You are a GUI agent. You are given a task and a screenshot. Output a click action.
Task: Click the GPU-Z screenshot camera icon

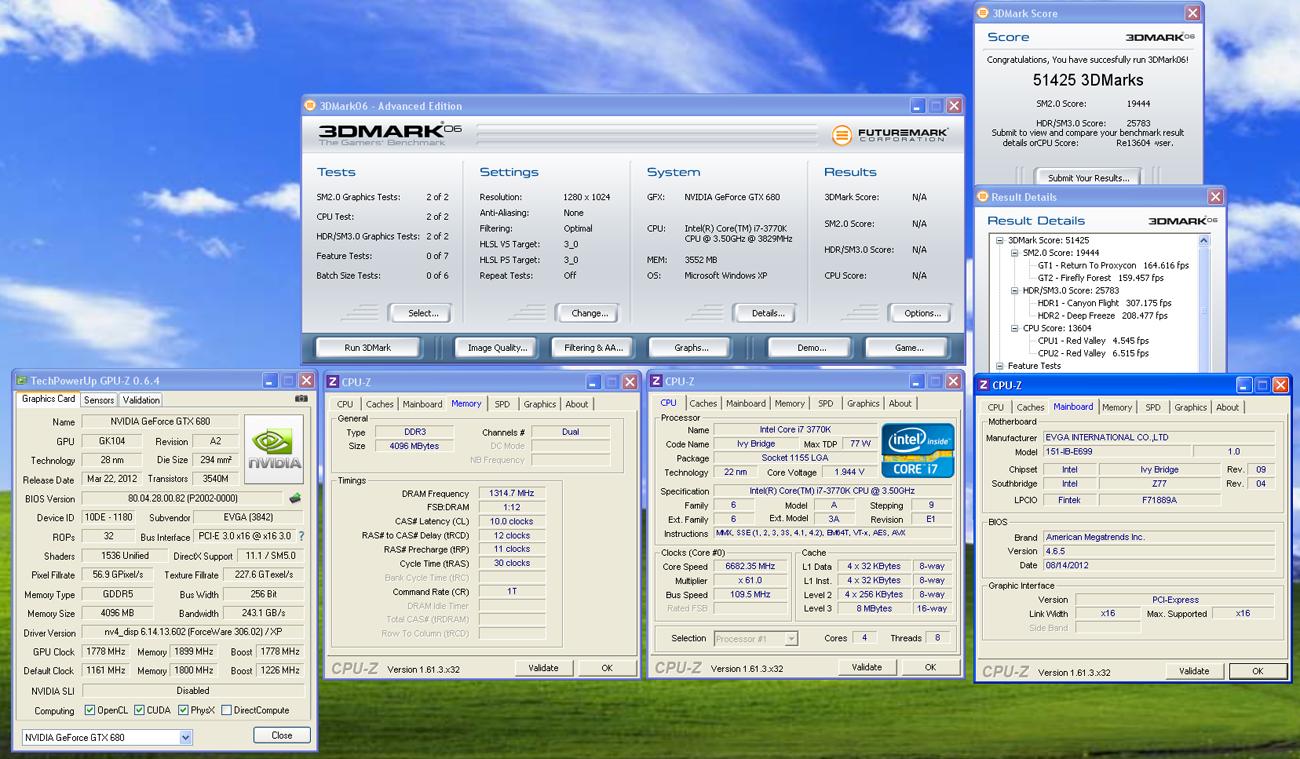tap(301, 399)
